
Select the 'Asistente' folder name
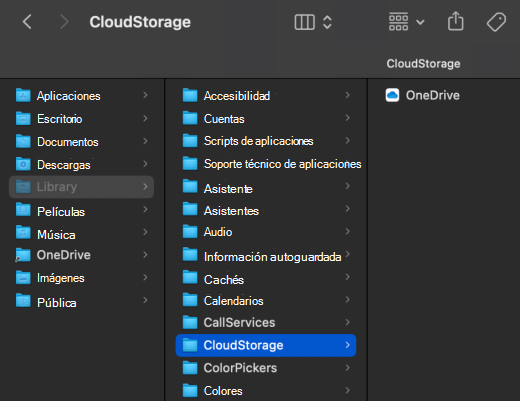[x=228, y=189]
